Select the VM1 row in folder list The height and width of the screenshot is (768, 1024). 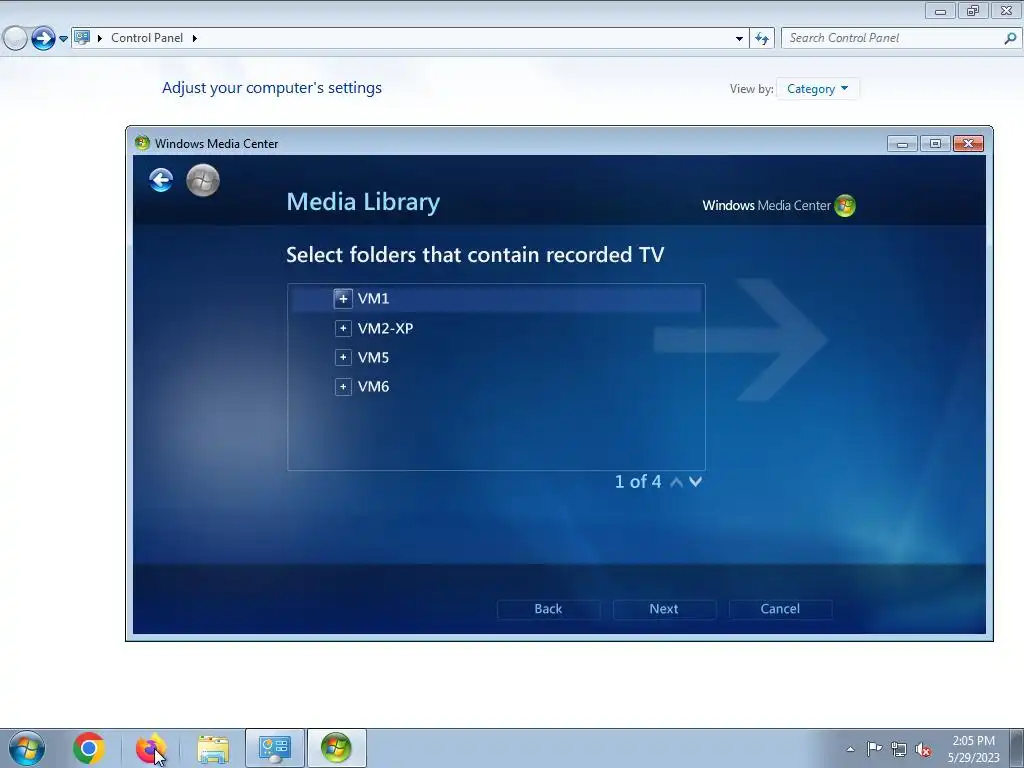(x=496, y=298)
